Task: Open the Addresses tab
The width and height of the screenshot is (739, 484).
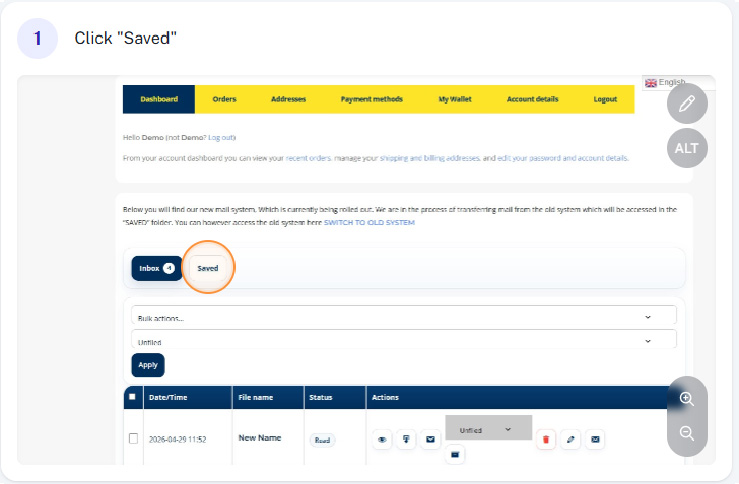Action: 288,99
